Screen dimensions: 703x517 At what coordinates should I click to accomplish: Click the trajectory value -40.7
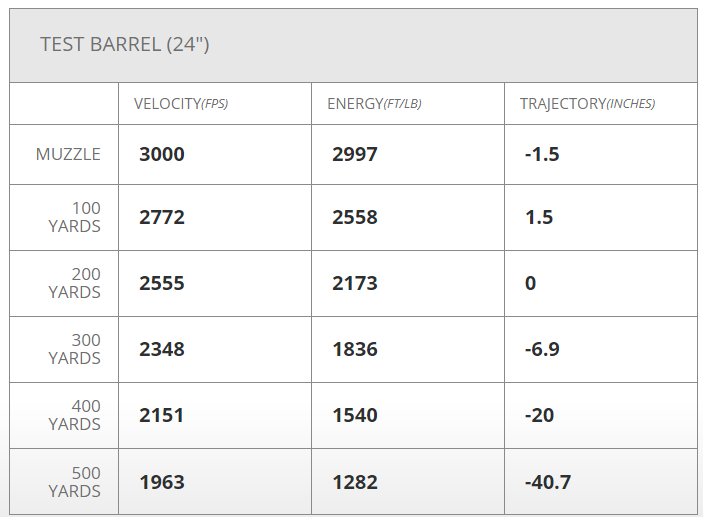(548, 482)
